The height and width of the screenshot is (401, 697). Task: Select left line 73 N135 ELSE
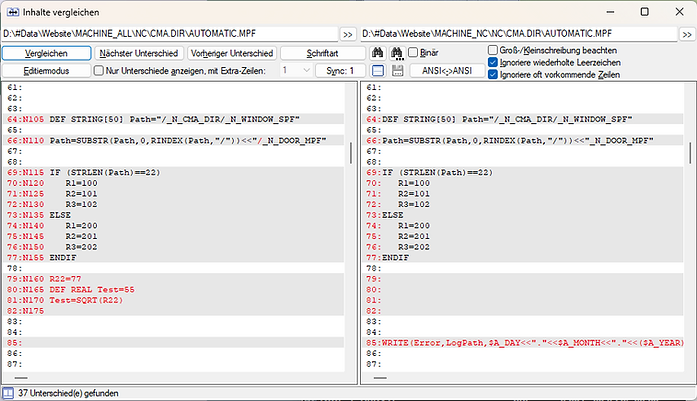point(173,215)
